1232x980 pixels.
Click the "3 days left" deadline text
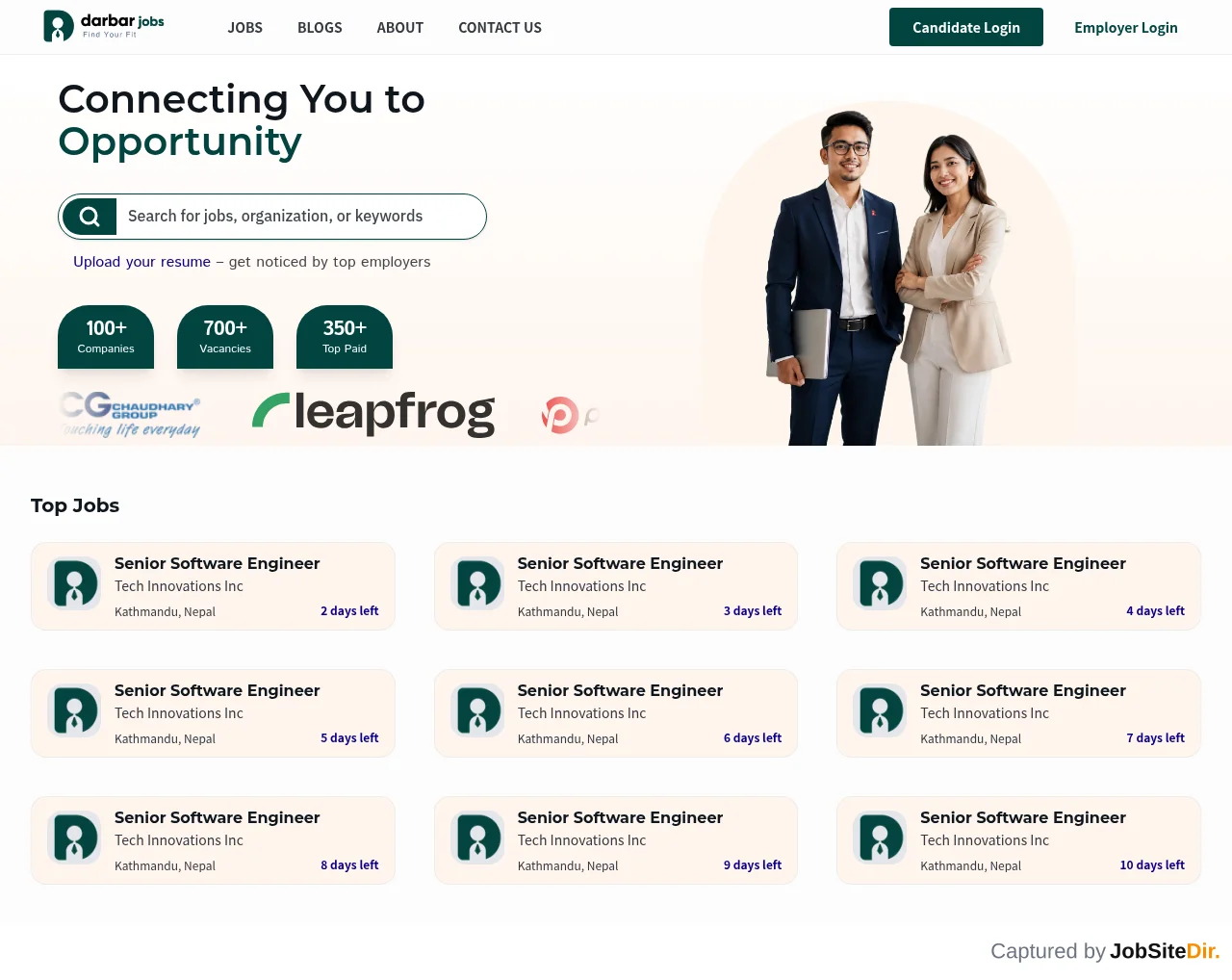(x=753, y=611)
